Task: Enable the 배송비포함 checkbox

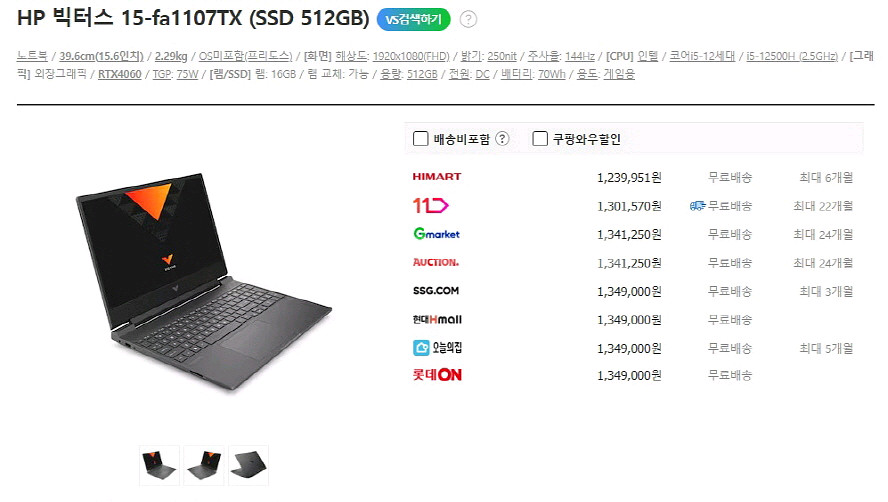Action: point(420,139)
